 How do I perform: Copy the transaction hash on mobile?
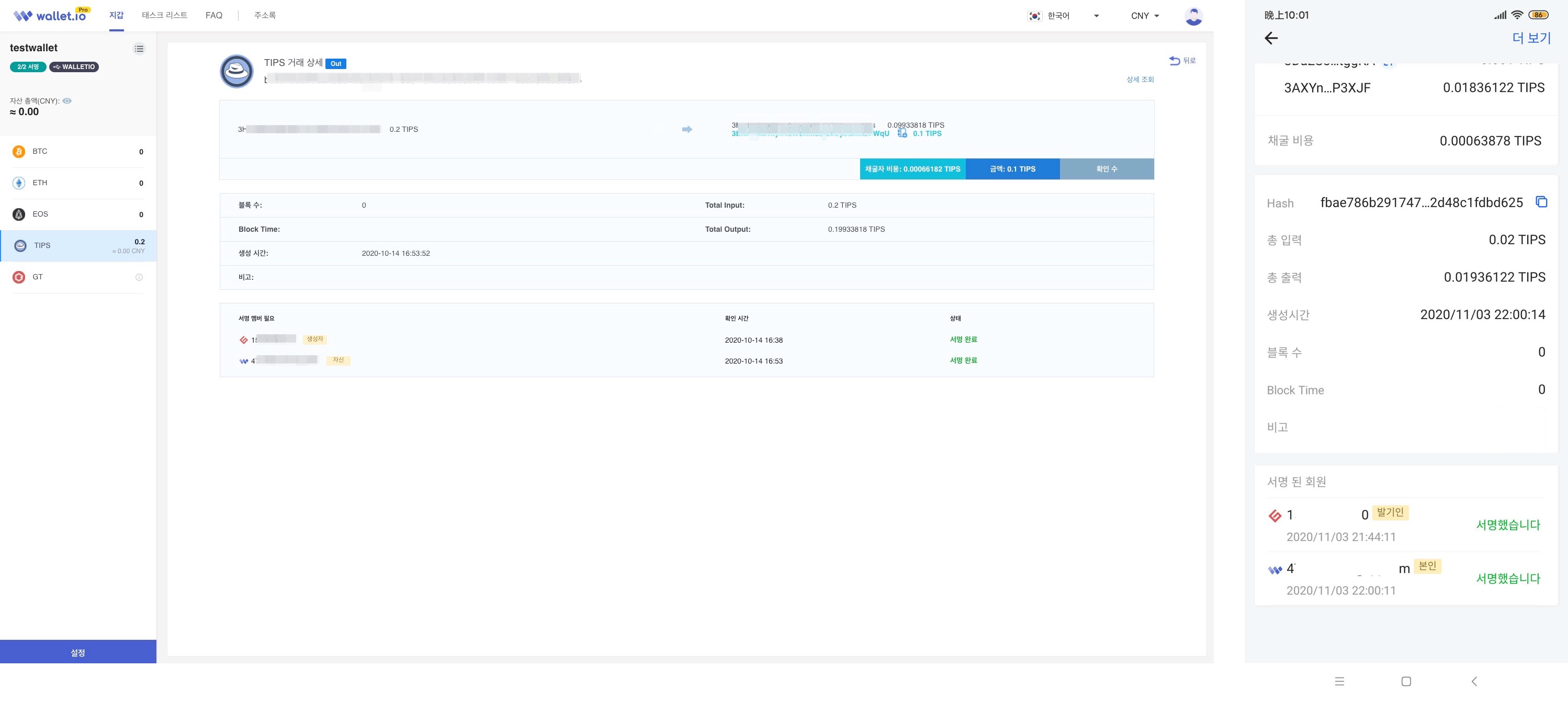(1541, 202)
